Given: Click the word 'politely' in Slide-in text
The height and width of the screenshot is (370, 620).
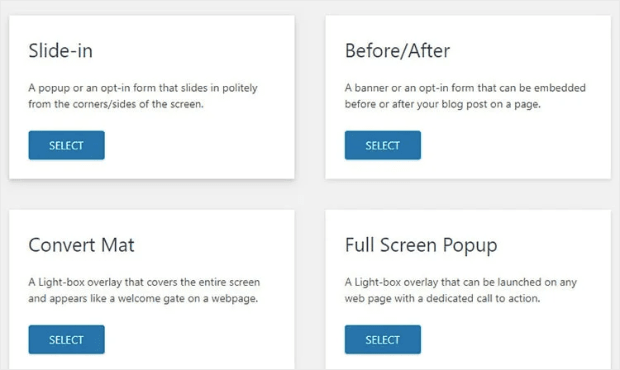Looking at the screenshot, I should 240,88.
